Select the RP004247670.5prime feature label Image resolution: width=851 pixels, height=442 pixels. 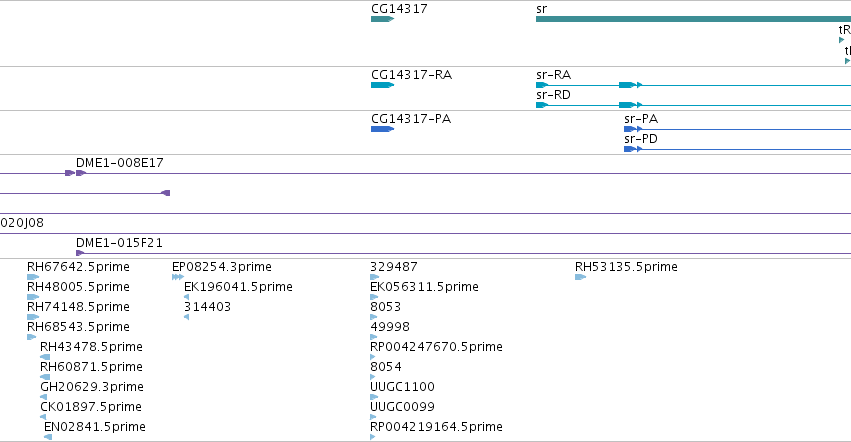tap(436, 346)
